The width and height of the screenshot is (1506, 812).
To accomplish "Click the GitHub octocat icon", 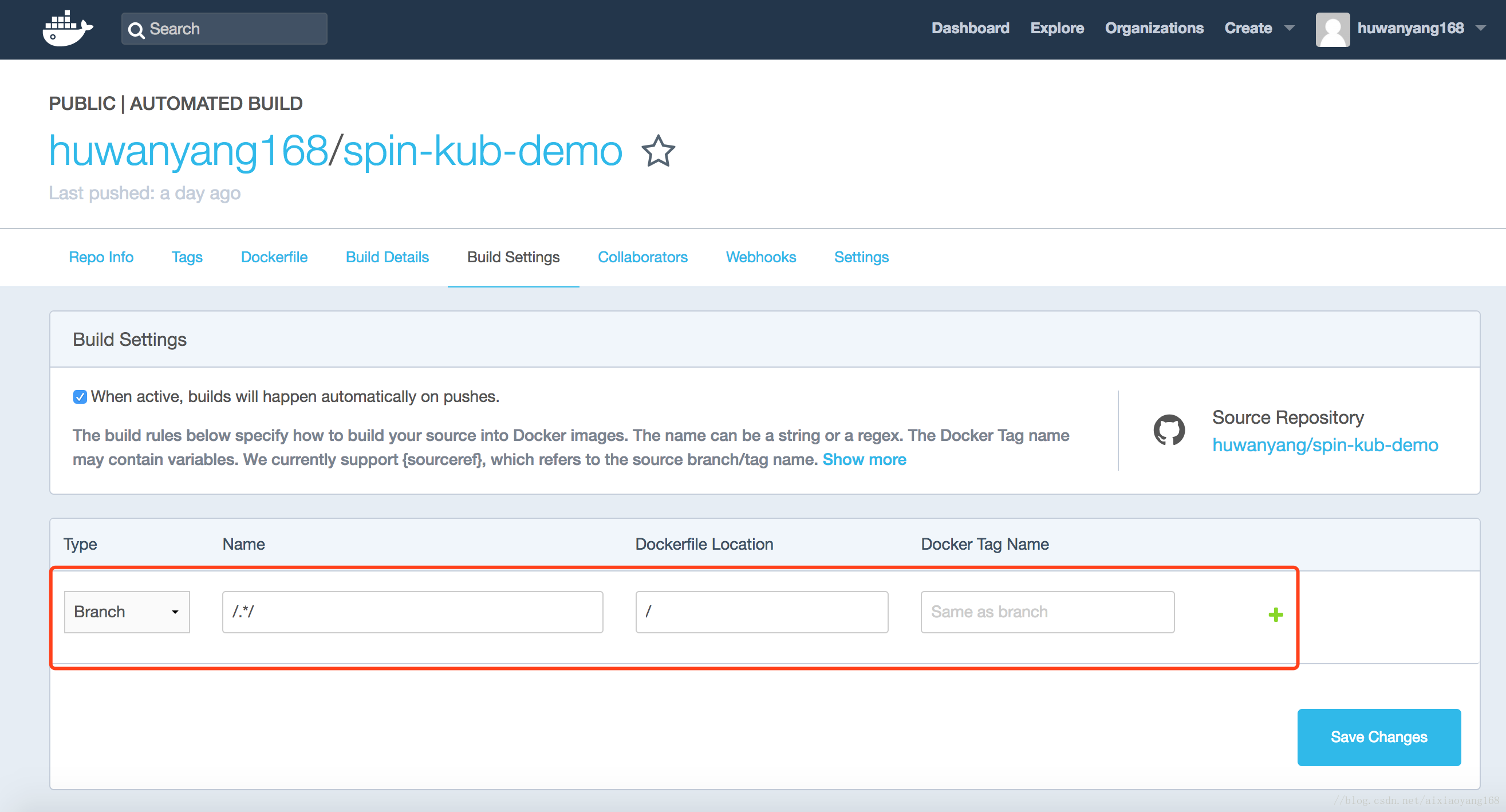I will click(1169, 431).
